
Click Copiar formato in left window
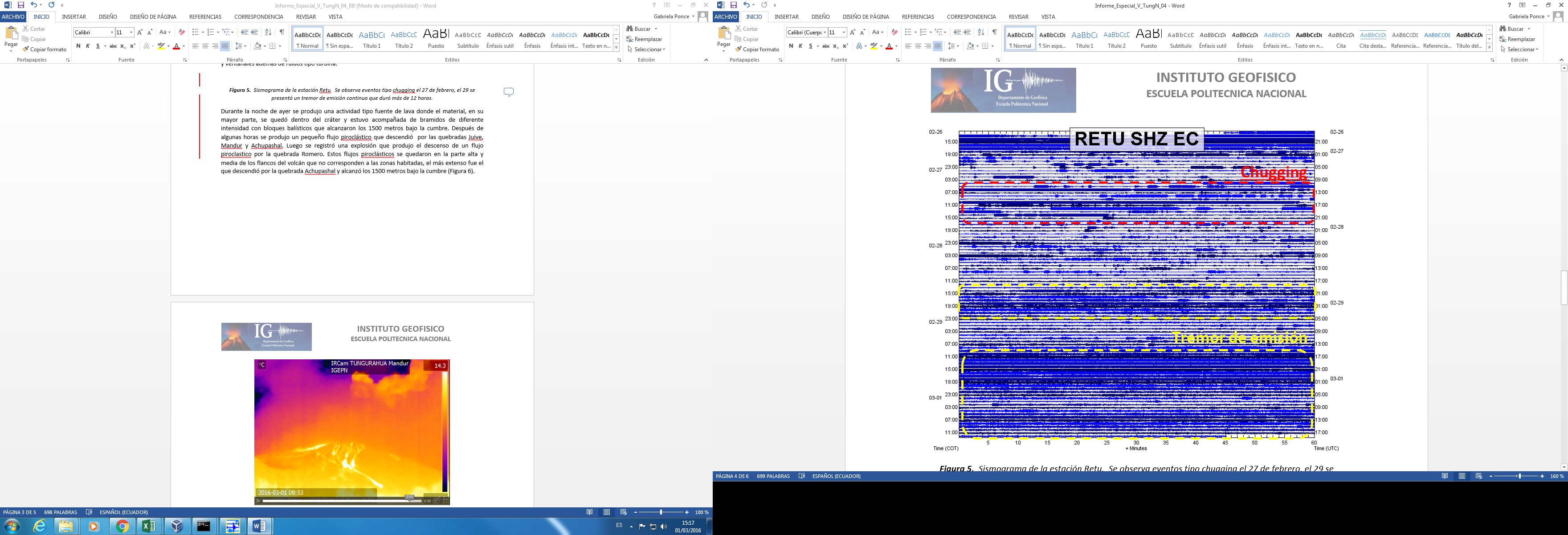[x=45, y=49]
